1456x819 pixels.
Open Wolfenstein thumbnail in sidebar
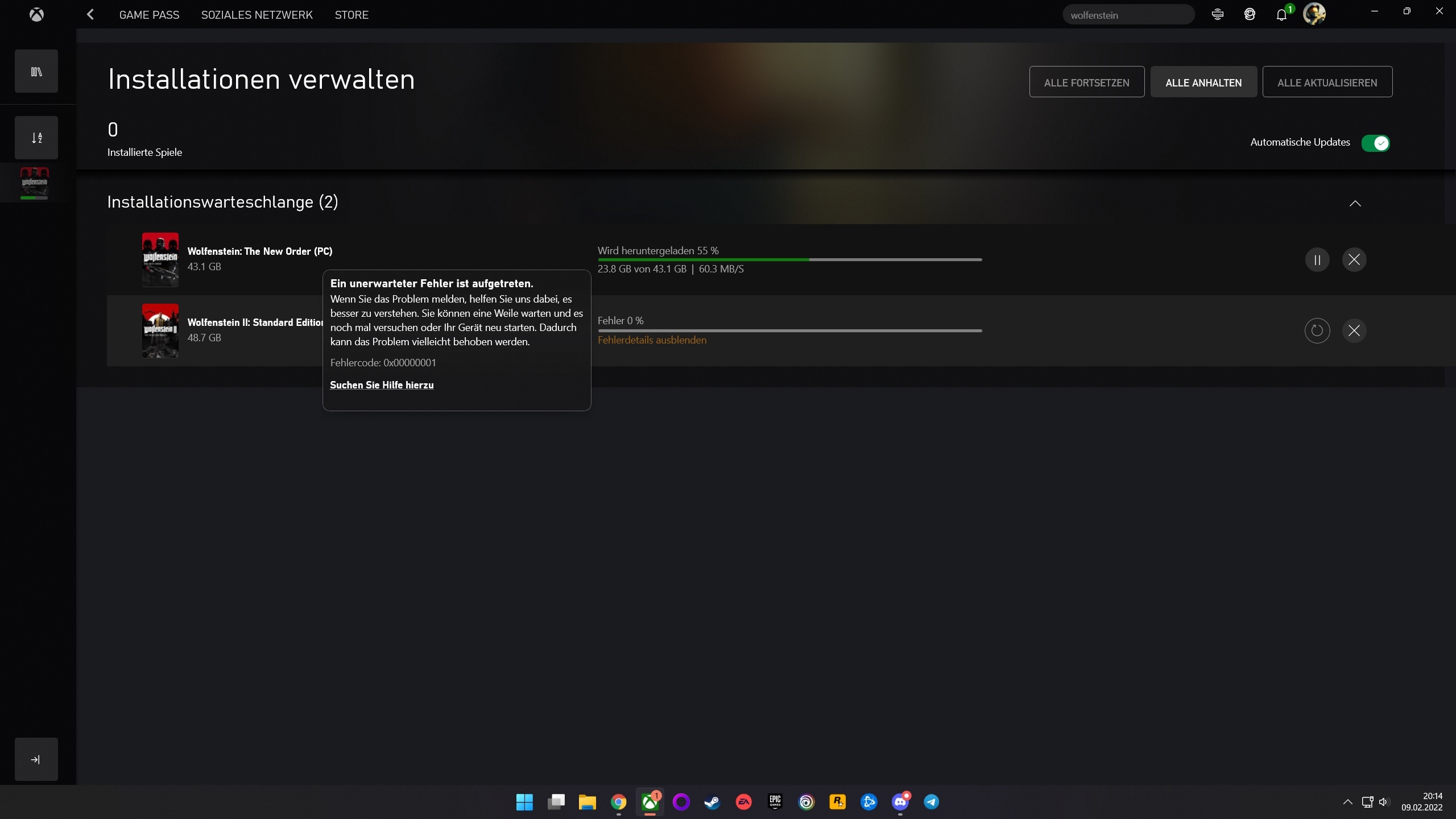pos(35,183)
